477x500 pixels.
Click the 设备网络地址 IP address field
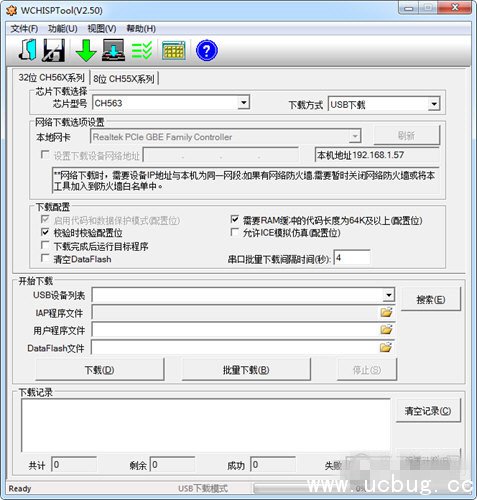pos(221,155)
